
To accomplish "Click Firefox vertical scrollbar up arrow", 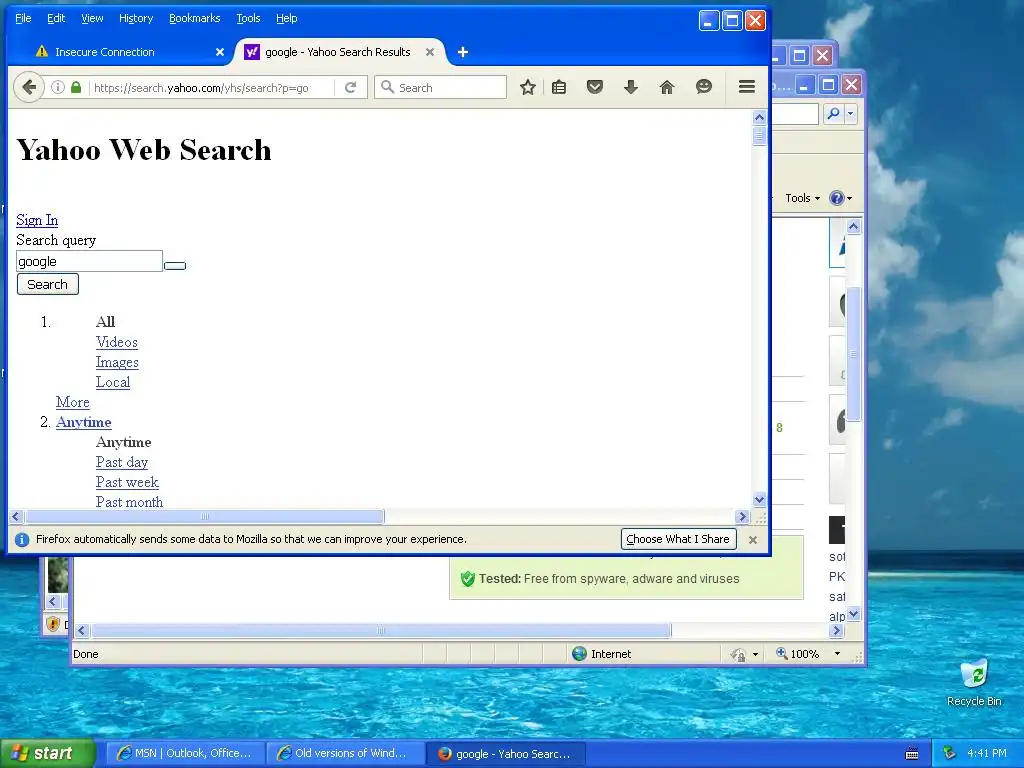I will [x=759, y=118].
